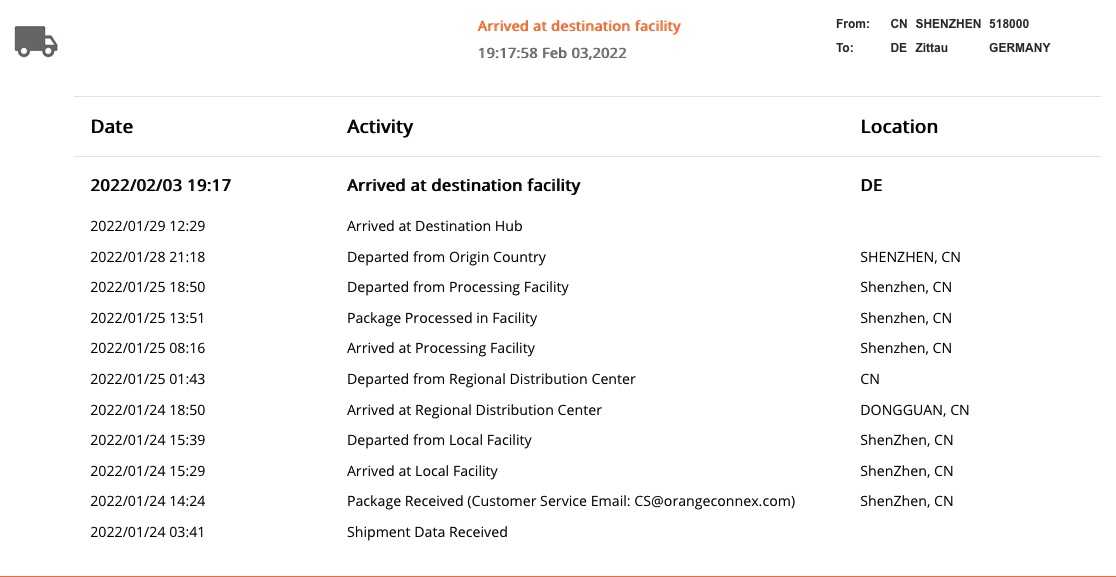Click the 2022/01/24 15:39 date cell

pyautogui.click(x=148, y=440)
